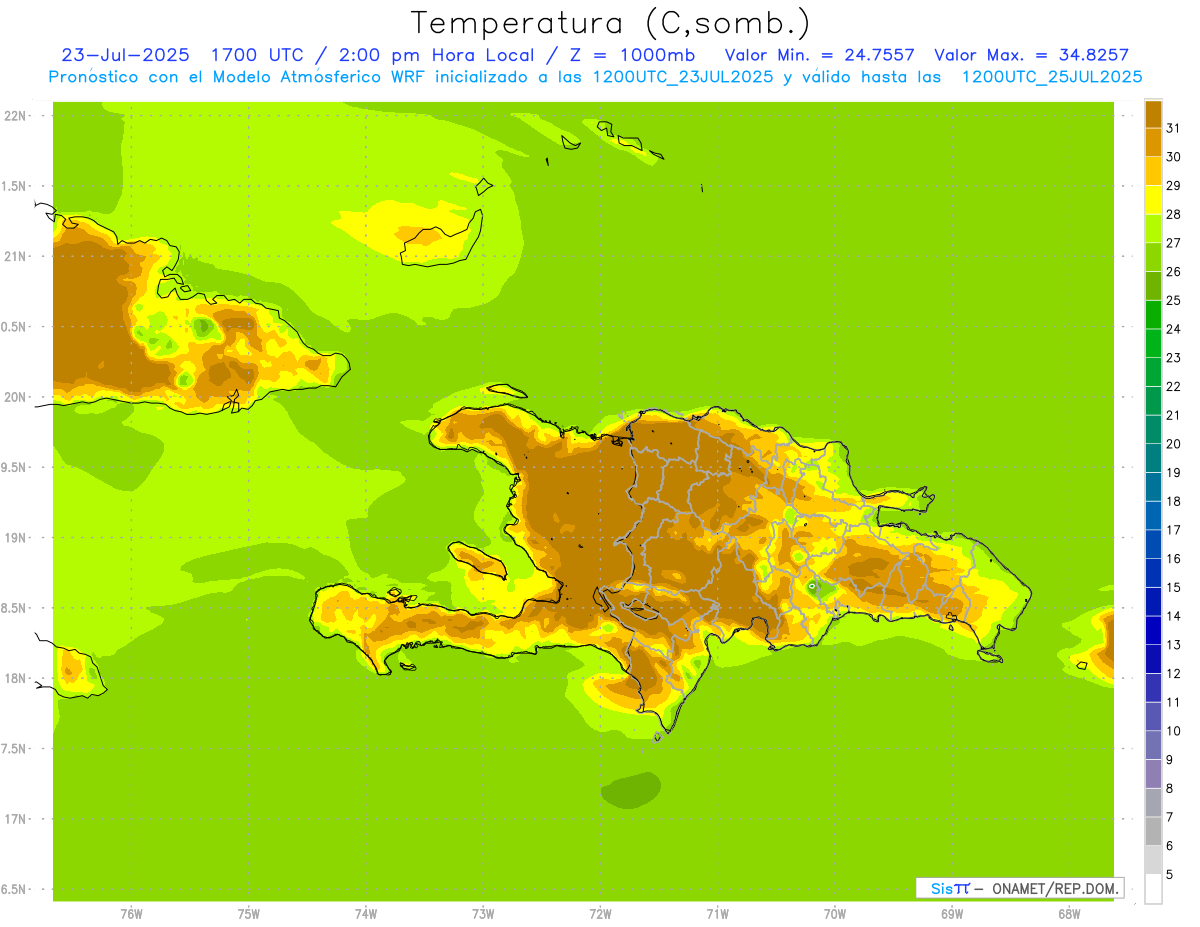Click the legend value label '5'
The image size is (1200, 927).
[x=1170, y=875]
